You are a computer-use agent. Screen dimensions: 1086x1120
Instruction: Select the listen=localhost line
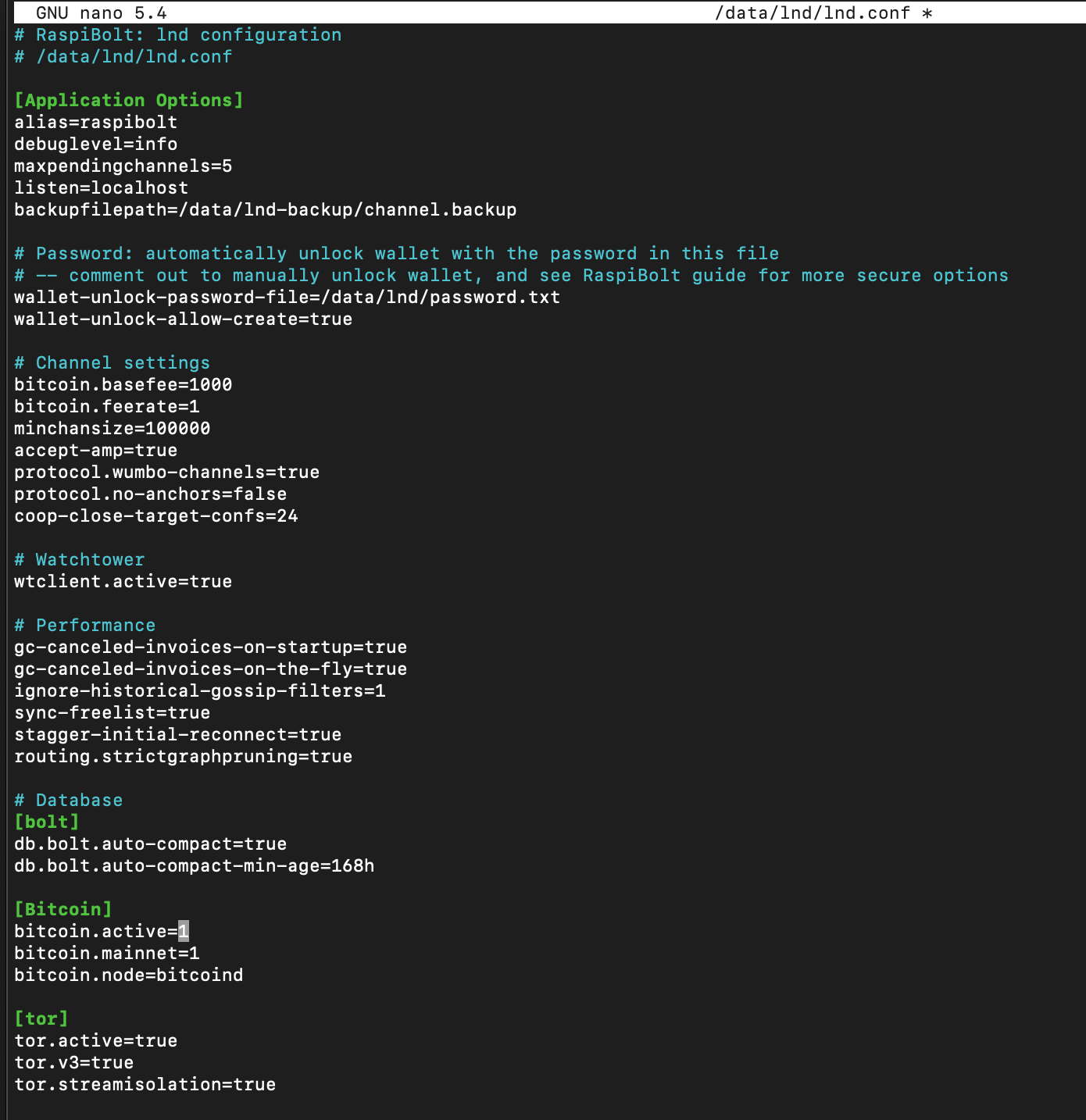coord(100,187)
